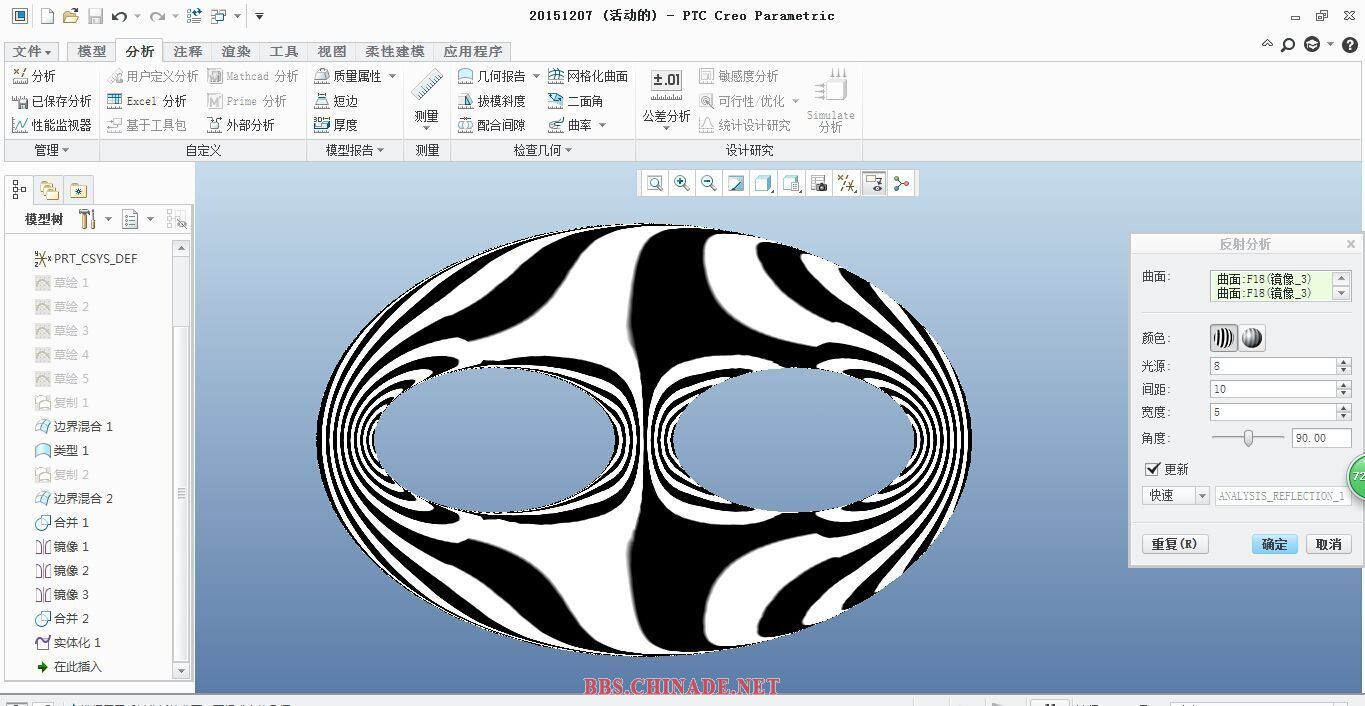Toggle spin center icon
Screen dimensions: 1365x706
coord(902,183)
